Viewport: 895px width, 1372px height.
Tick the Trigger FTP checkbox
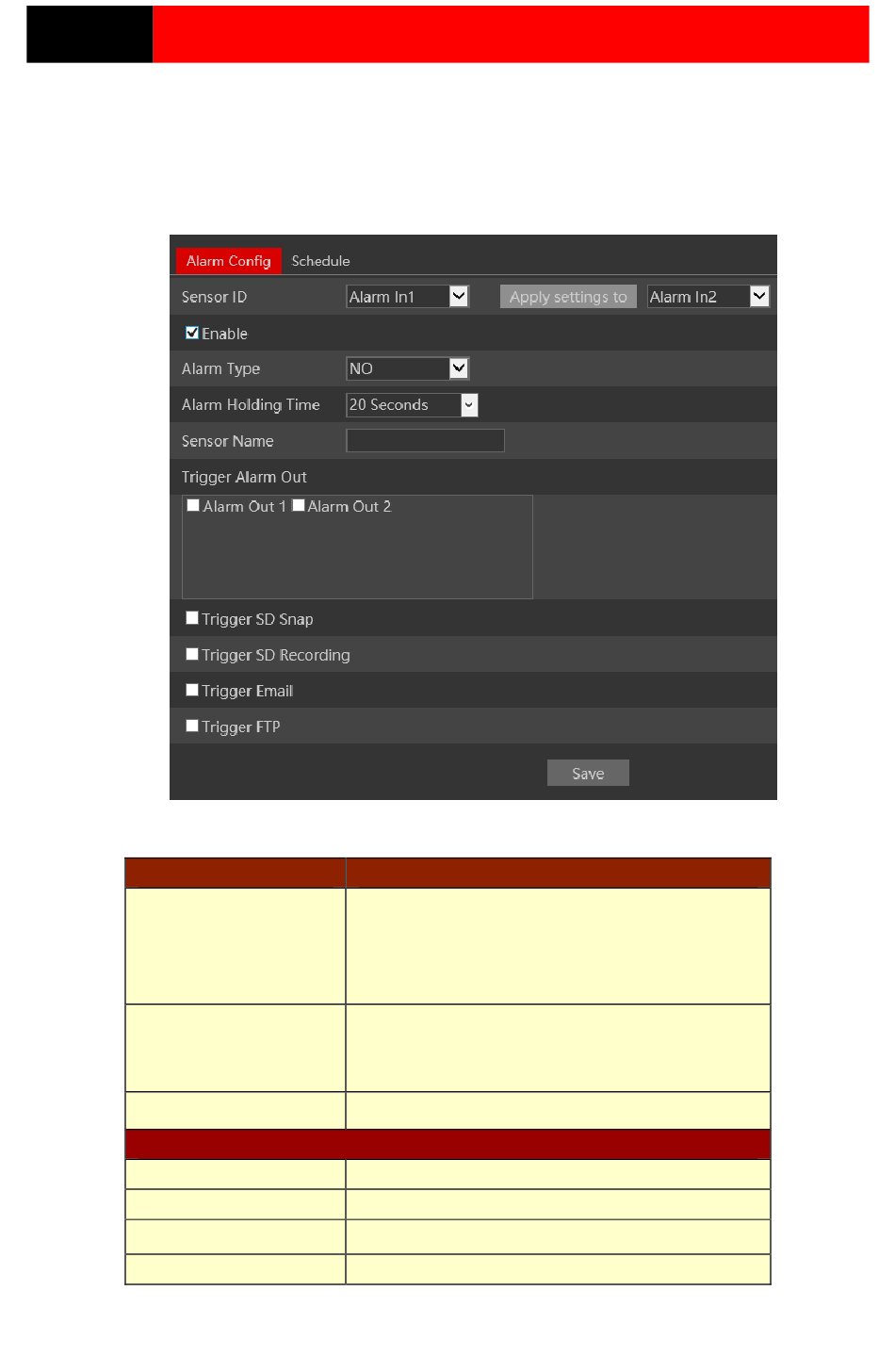click(192, 726)
